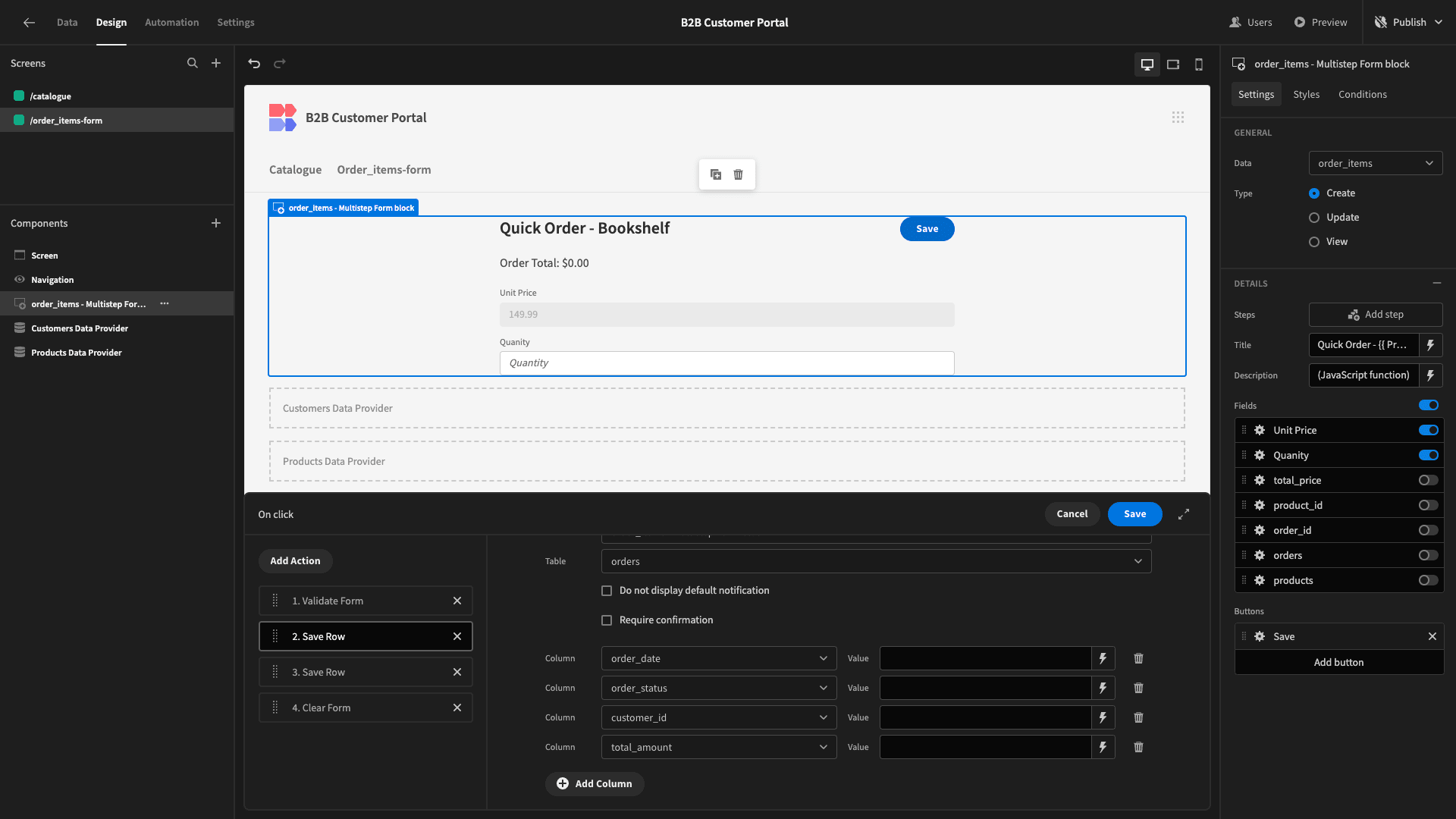Switch to mobile preview icon

(x=1199, y=64)
